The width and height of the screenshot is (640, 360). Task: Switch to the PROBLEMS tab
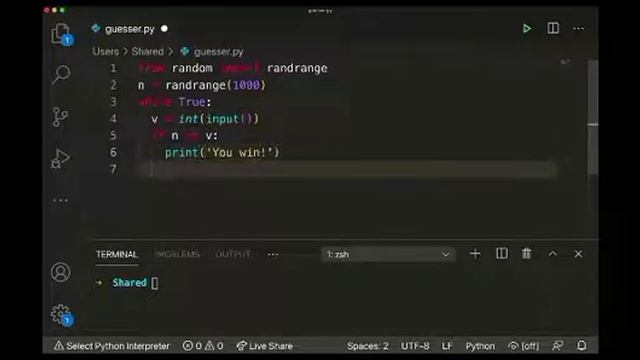coord(178,254)
